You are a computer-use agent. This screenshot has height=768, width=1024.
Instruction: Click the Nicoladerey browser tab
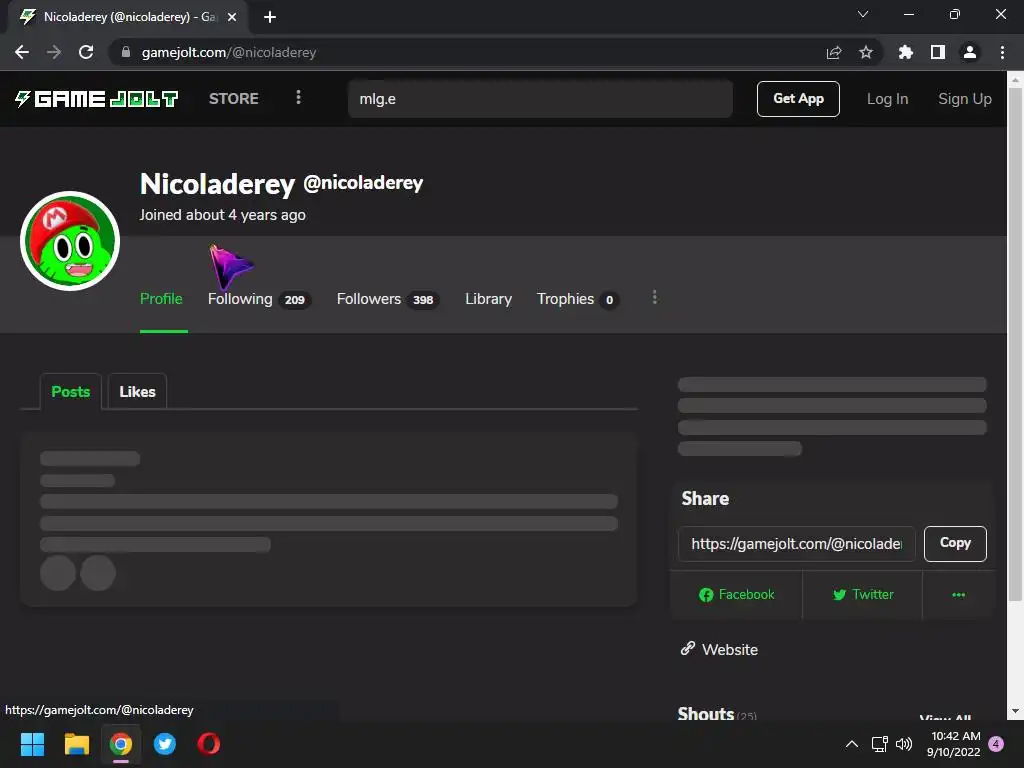[x=127, y=17]
